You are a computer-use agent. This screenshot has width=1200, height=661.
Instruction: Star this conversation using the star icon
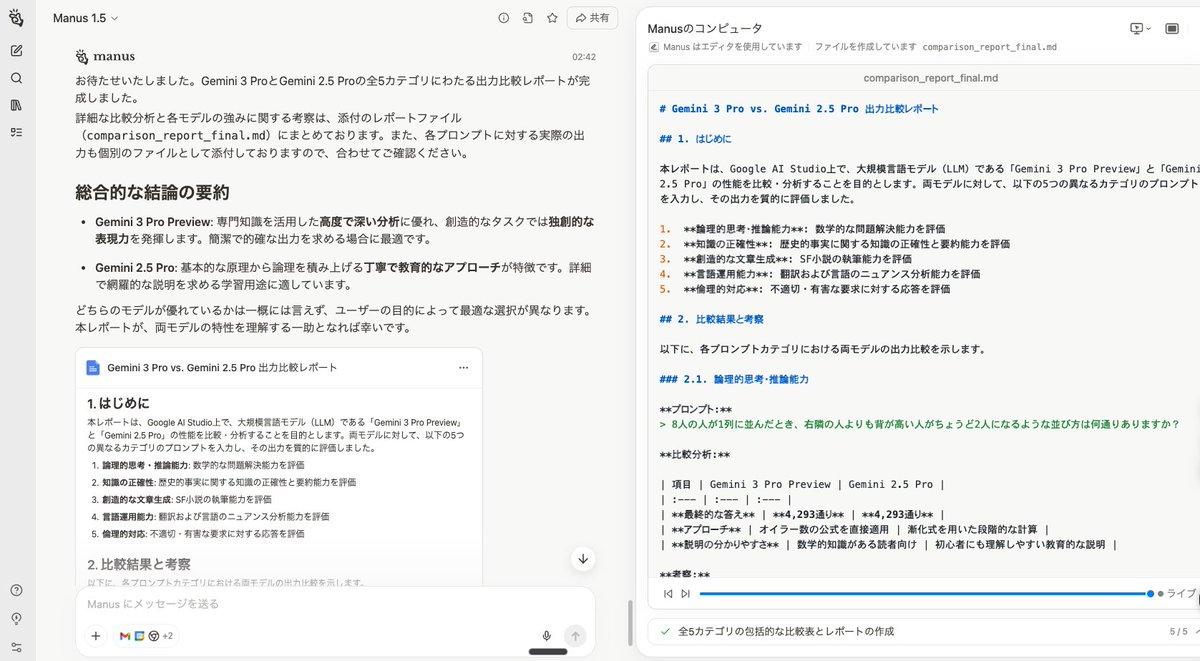pyautogui.click(x=551, y=17)
